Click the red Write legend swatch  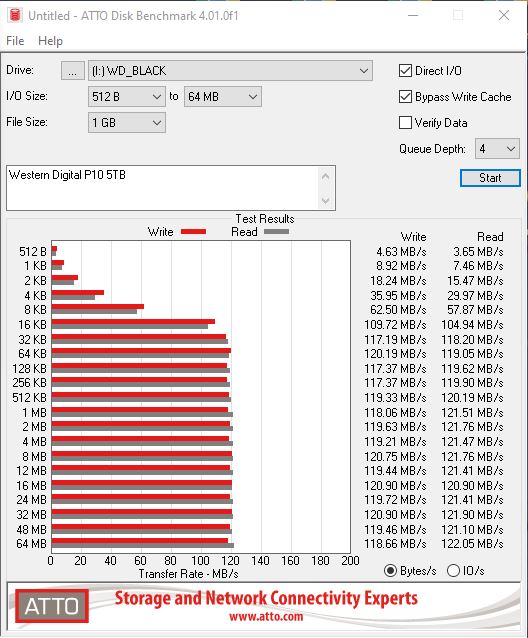tap(193, 232)
